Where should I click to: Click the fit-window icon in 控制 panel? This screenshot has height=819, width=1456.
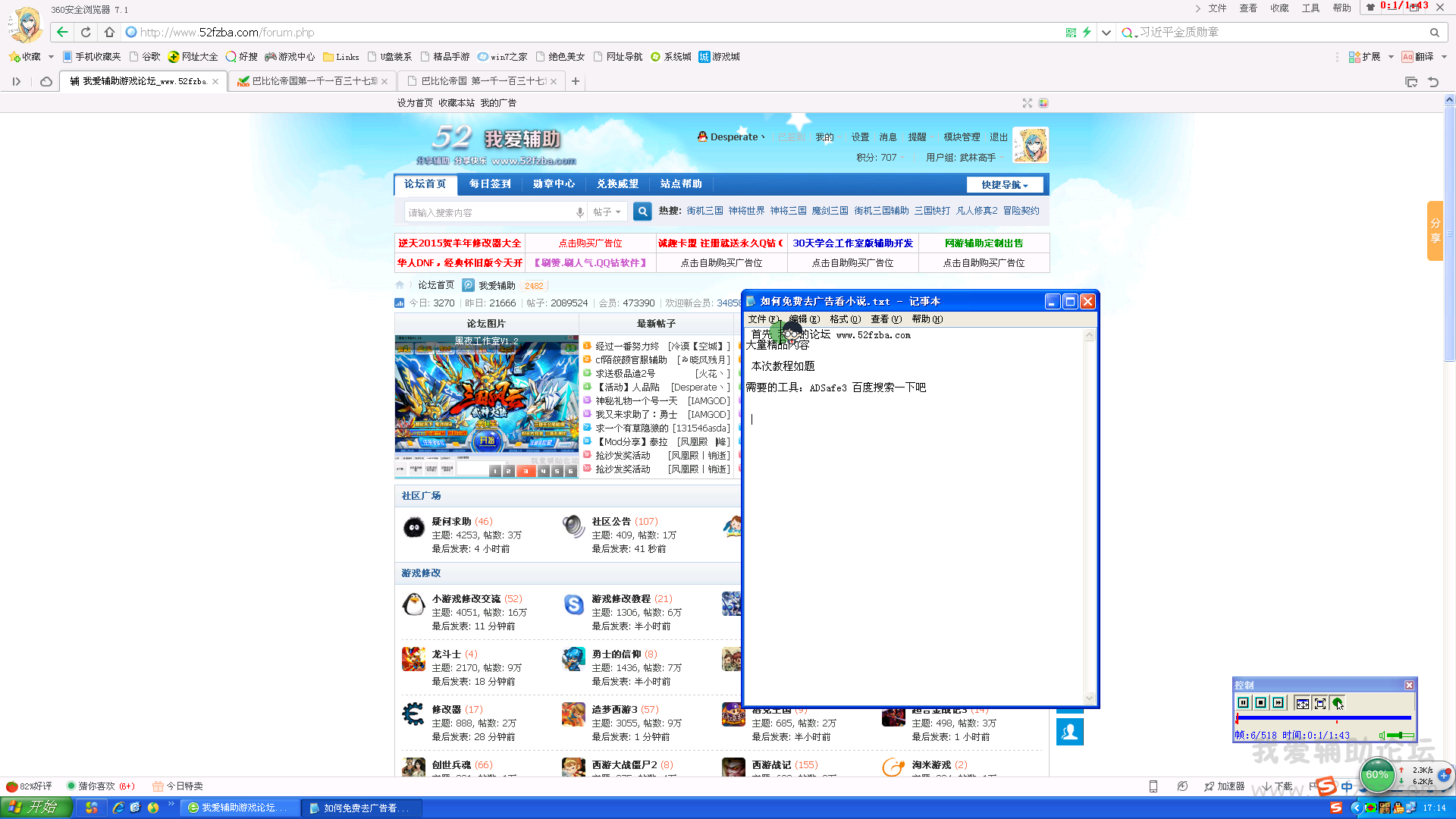click(1302, 703)
